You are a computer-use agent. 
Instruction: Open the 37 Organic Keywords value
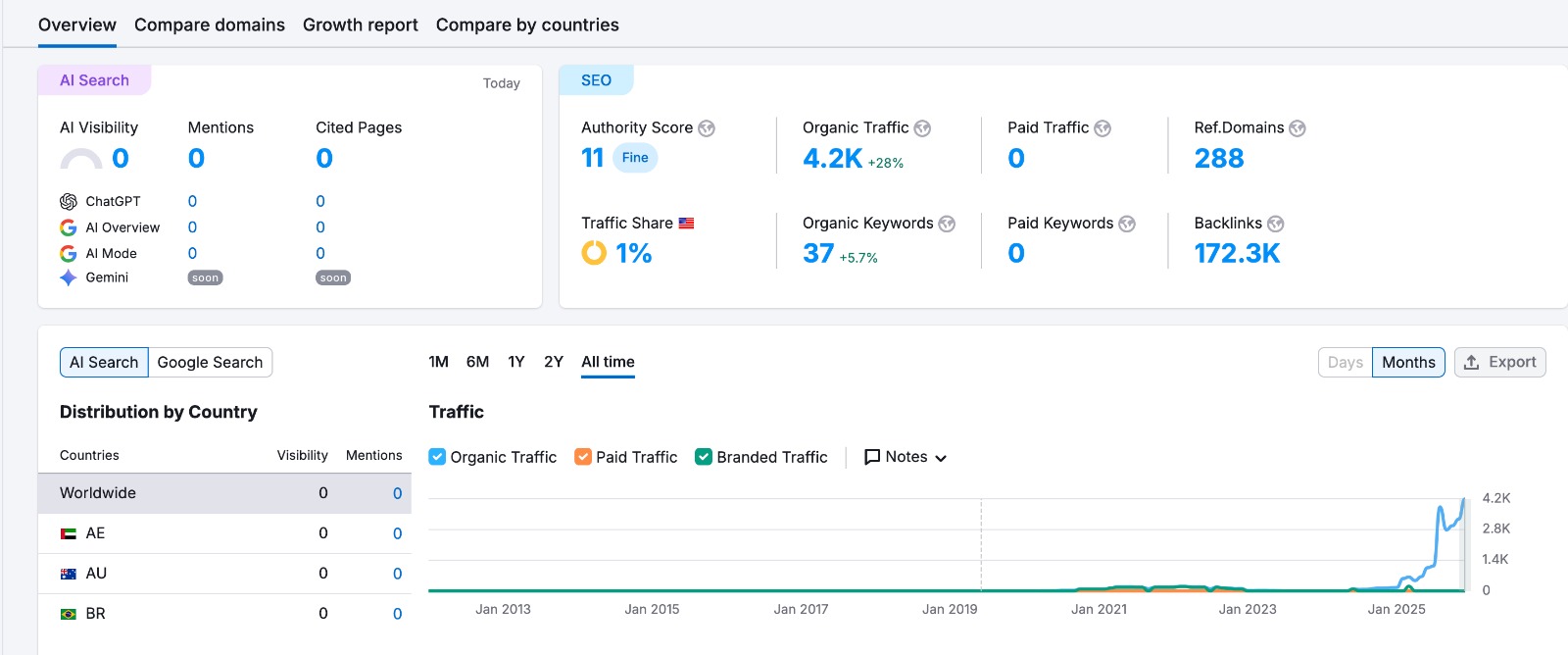tap(818, 253)
